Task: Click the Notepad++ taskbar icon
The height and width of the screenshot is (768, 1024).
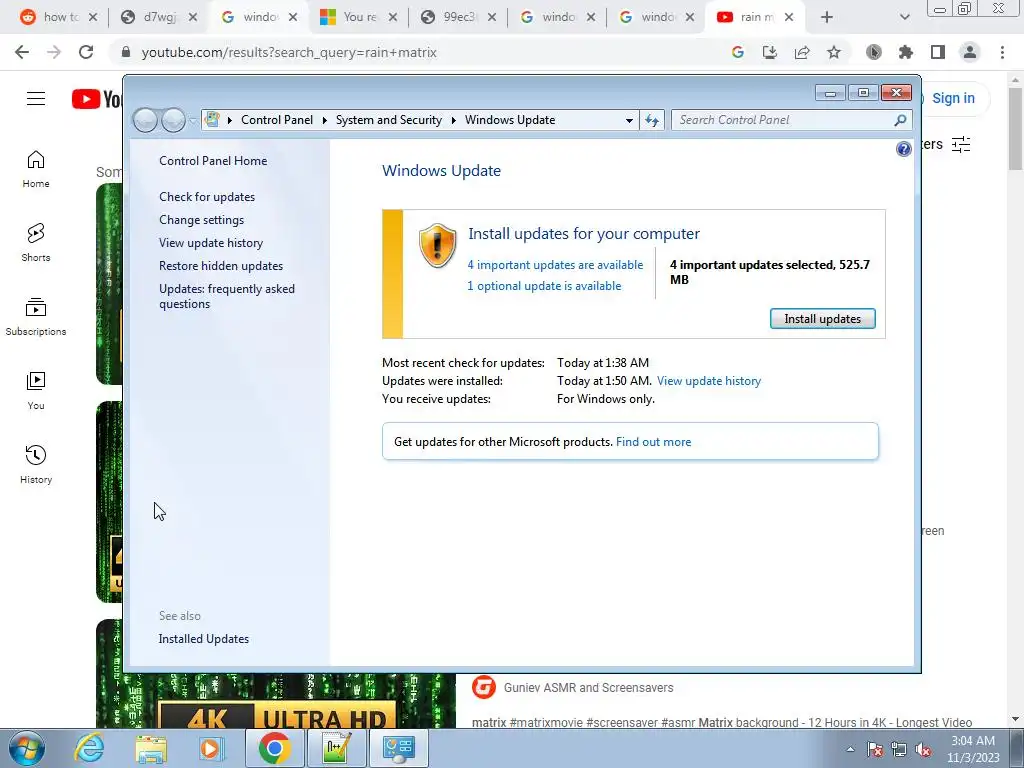Action: pos(336,748)
